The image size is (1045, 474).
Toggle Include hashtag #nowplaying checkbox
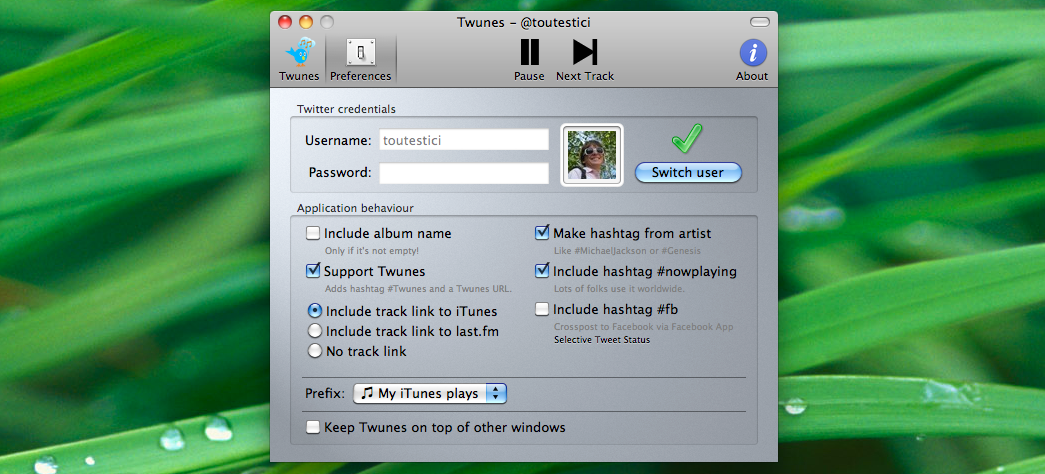tap(543, 271)
